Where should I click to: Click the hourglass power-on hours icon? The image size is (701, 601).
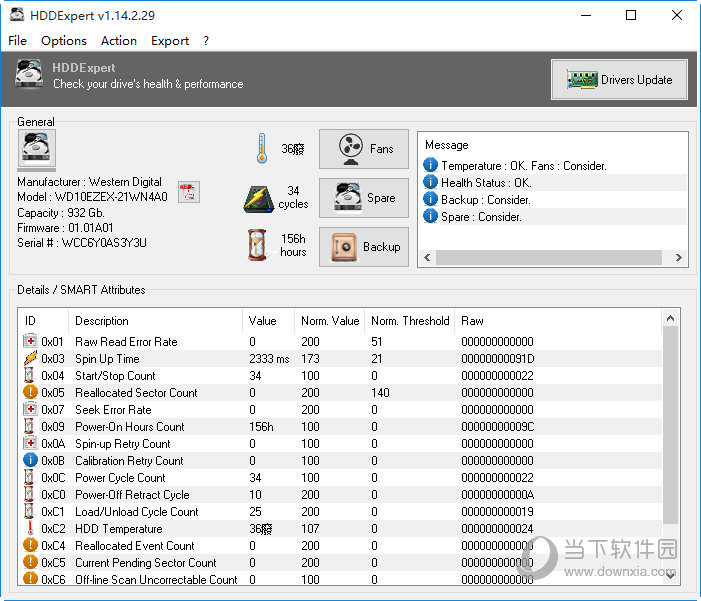coord(259,246)
